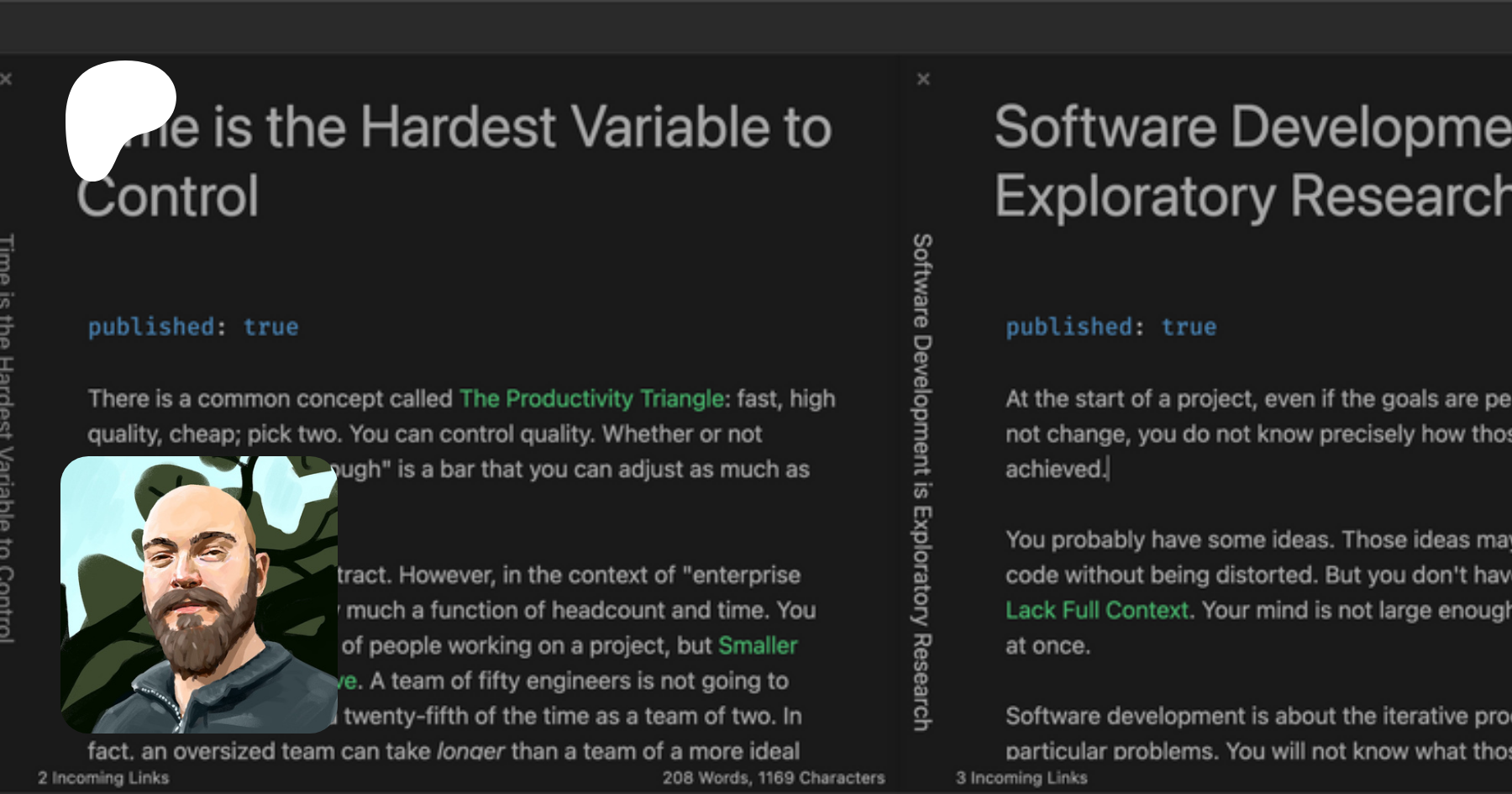Screen dimensions: 1512x794
Task: Click the published key in right note
Action: pyautogui.click(x=1068, y=327)
